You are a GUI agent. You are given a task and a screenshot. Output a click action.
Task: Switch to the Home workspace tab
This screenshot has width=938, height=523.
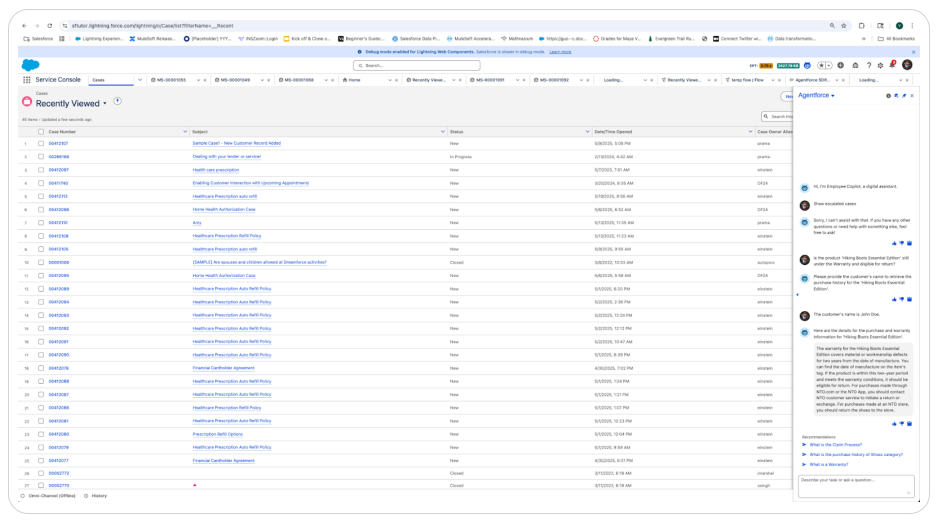point(354,79)
